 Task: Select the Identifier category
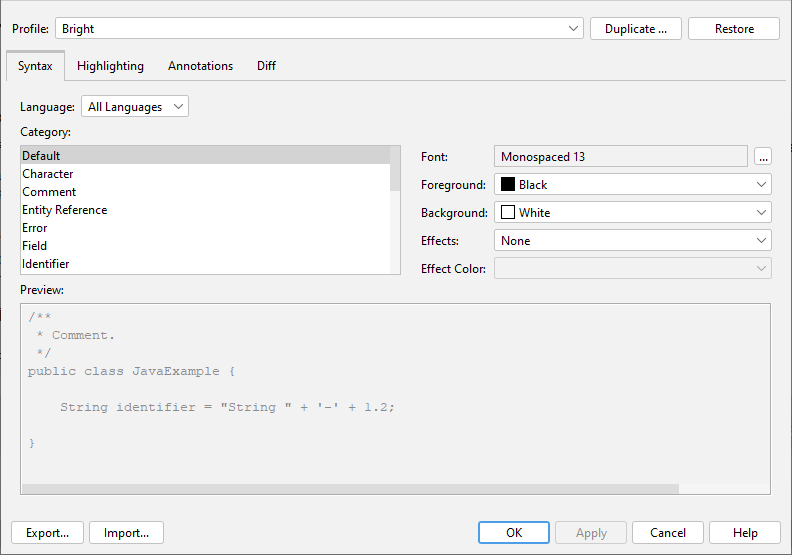tap(46, 264)
